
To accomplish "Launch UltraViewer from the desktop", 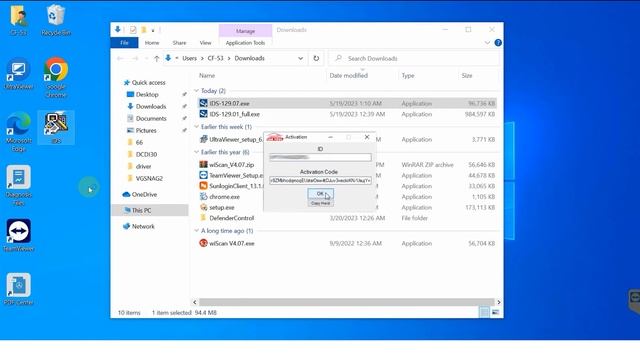I will point(18,74).
